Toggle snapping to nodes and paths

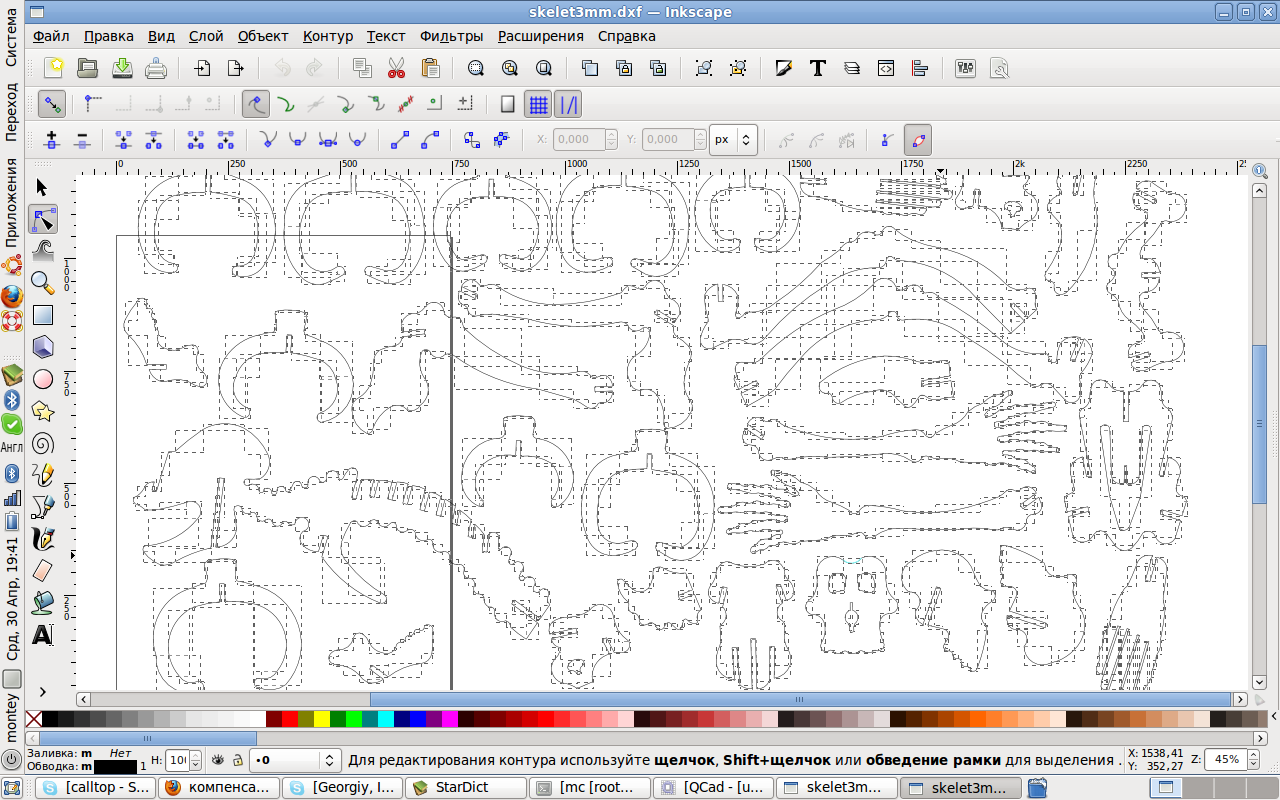click(x=256, y=104)
